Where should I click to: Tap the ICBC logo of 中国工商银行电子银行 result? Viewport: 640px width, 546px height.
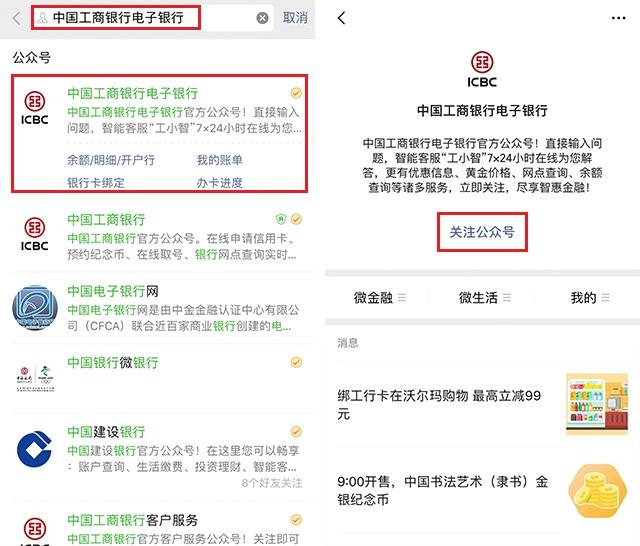(35, 107)
